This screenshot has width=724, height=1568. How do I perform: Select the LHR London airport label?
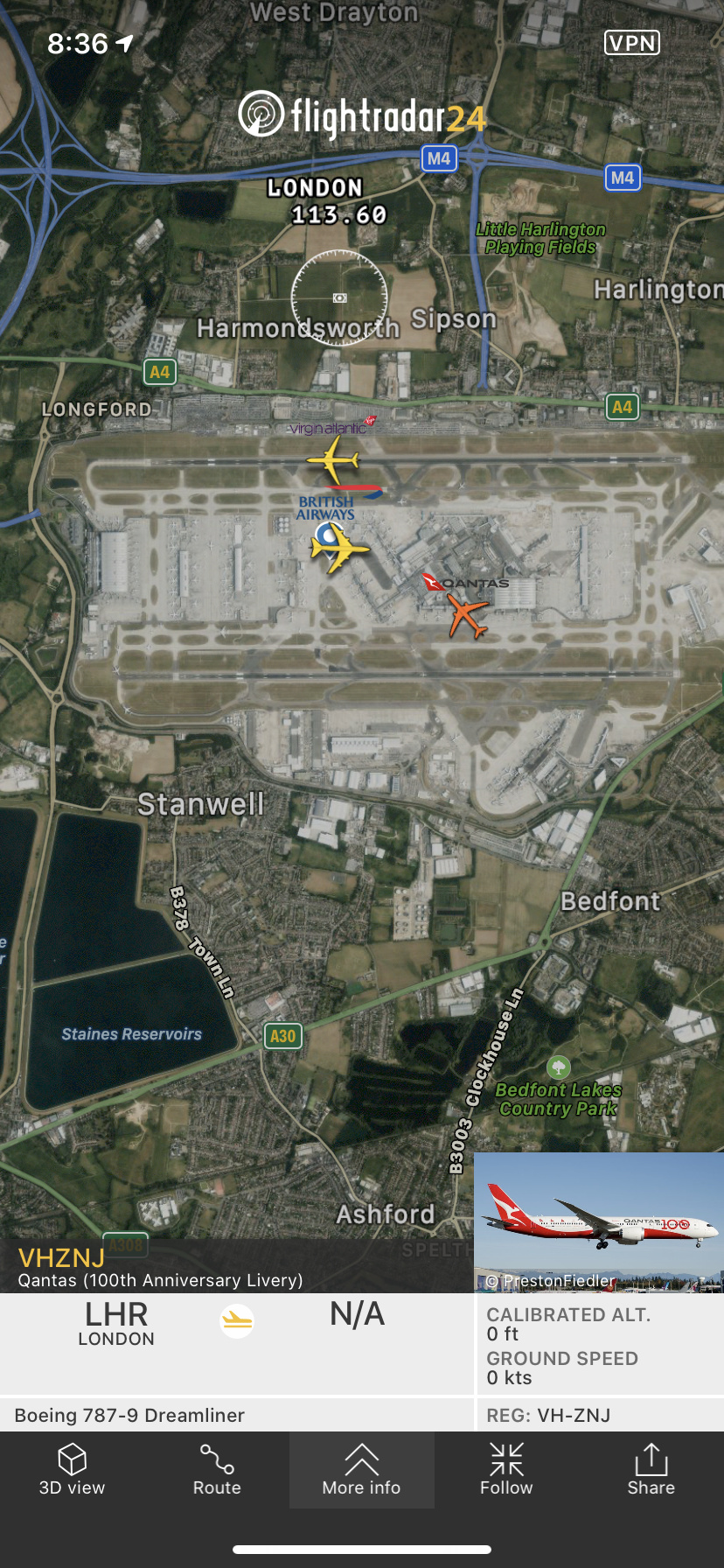pyautogui.click(x=116, y=1324)
